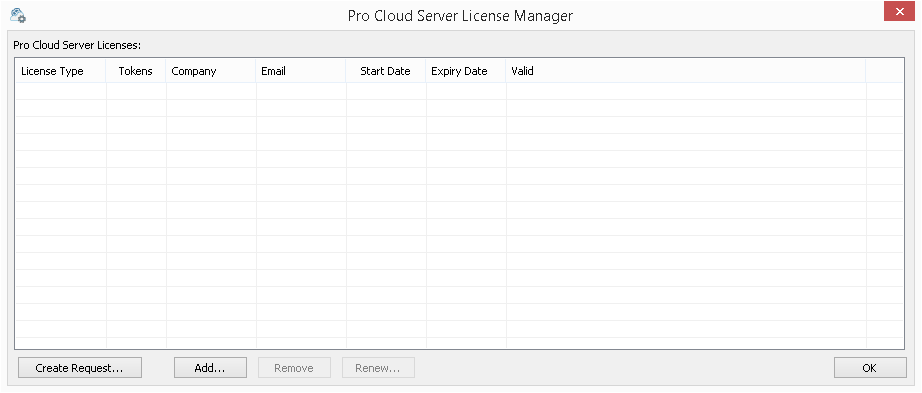Sort by Expiry Date column header
Image resolution: width=922 pixels, height=393 pixels.
(x=466, y=71)
